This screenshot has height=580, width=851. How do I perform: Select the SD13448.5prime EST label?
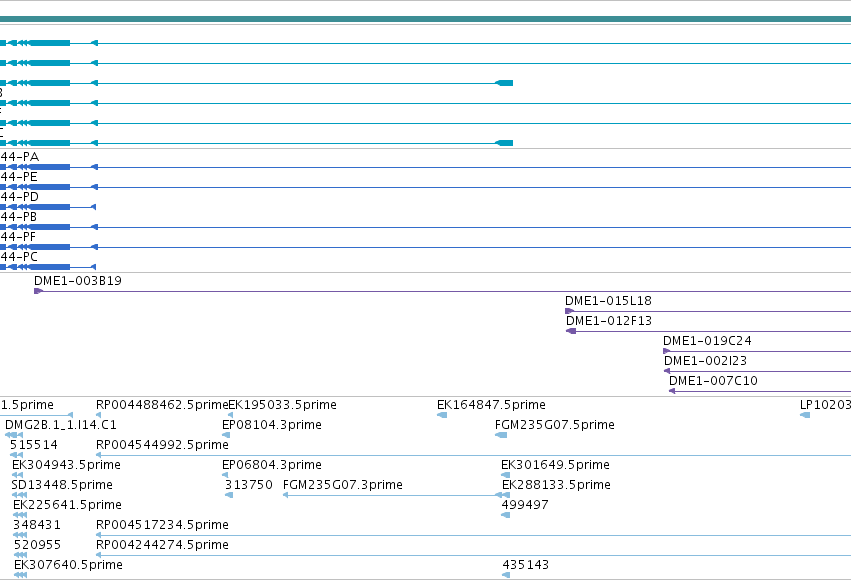(x=62, y=485)
